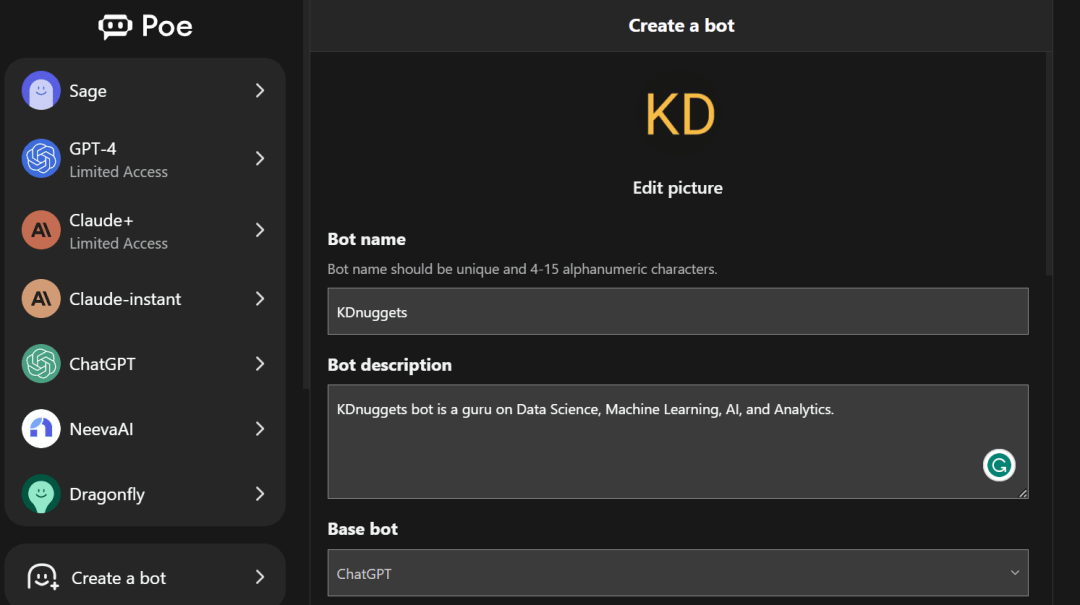
Task: Click the Bot description text area
Action: (x=660, y=441)
